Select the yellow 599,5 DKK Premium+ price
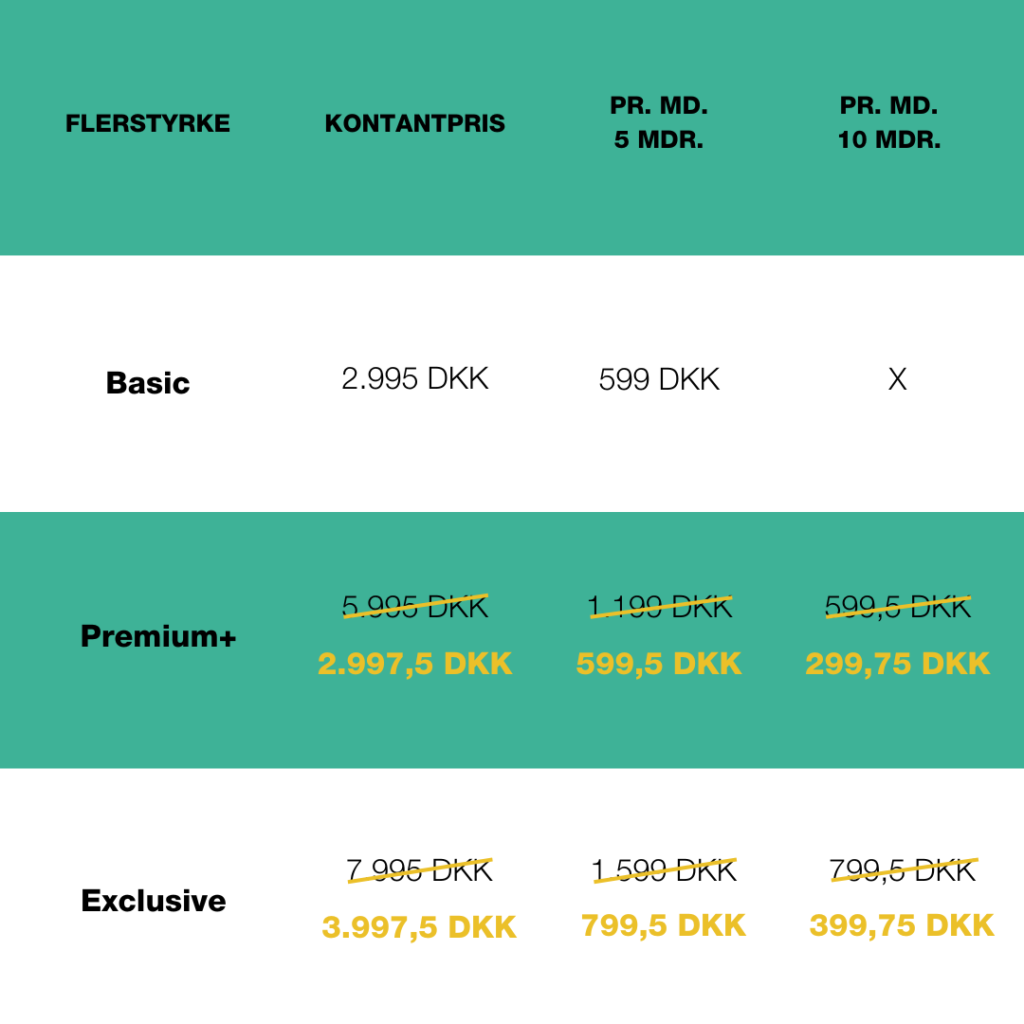This screenshot has width=1024, height=1024. pyautogui.click(x=659, y=664)
